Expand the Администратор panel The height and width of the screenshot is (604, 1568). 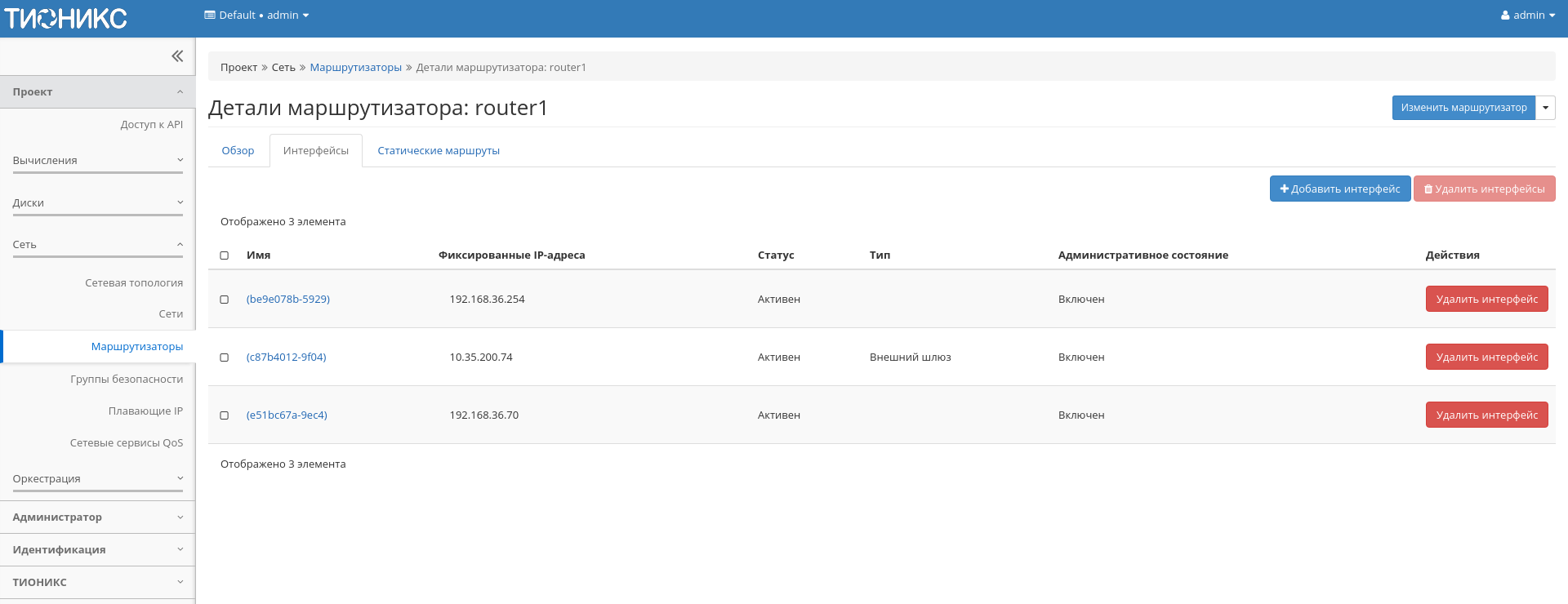tap(97, 517)
